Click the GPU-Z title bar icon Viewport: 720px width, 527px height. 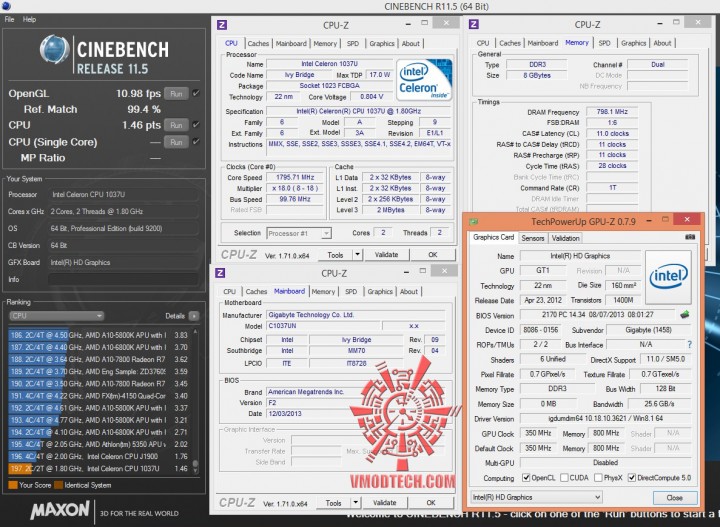click(473, 222)
